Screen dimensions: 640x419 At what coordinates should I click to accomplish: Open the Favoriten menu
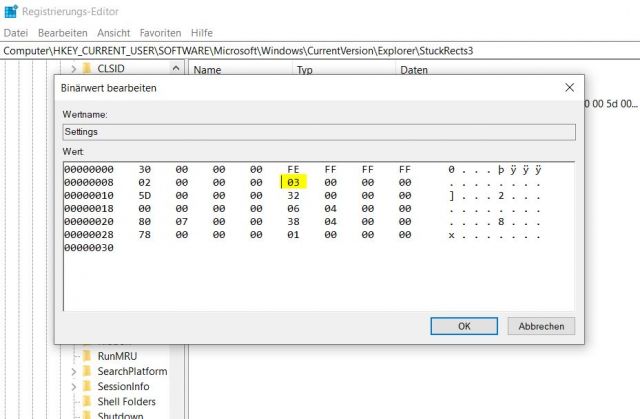point(160,33)
